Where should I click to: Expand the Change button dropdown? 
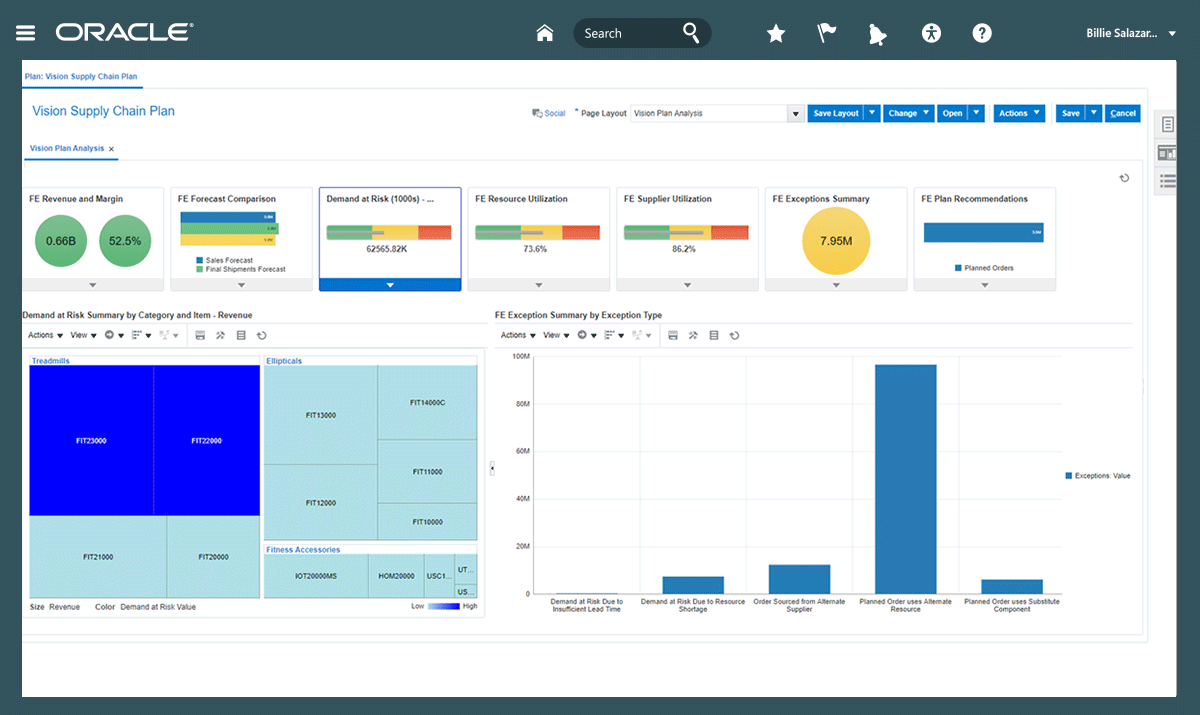[x=908, y=113]
